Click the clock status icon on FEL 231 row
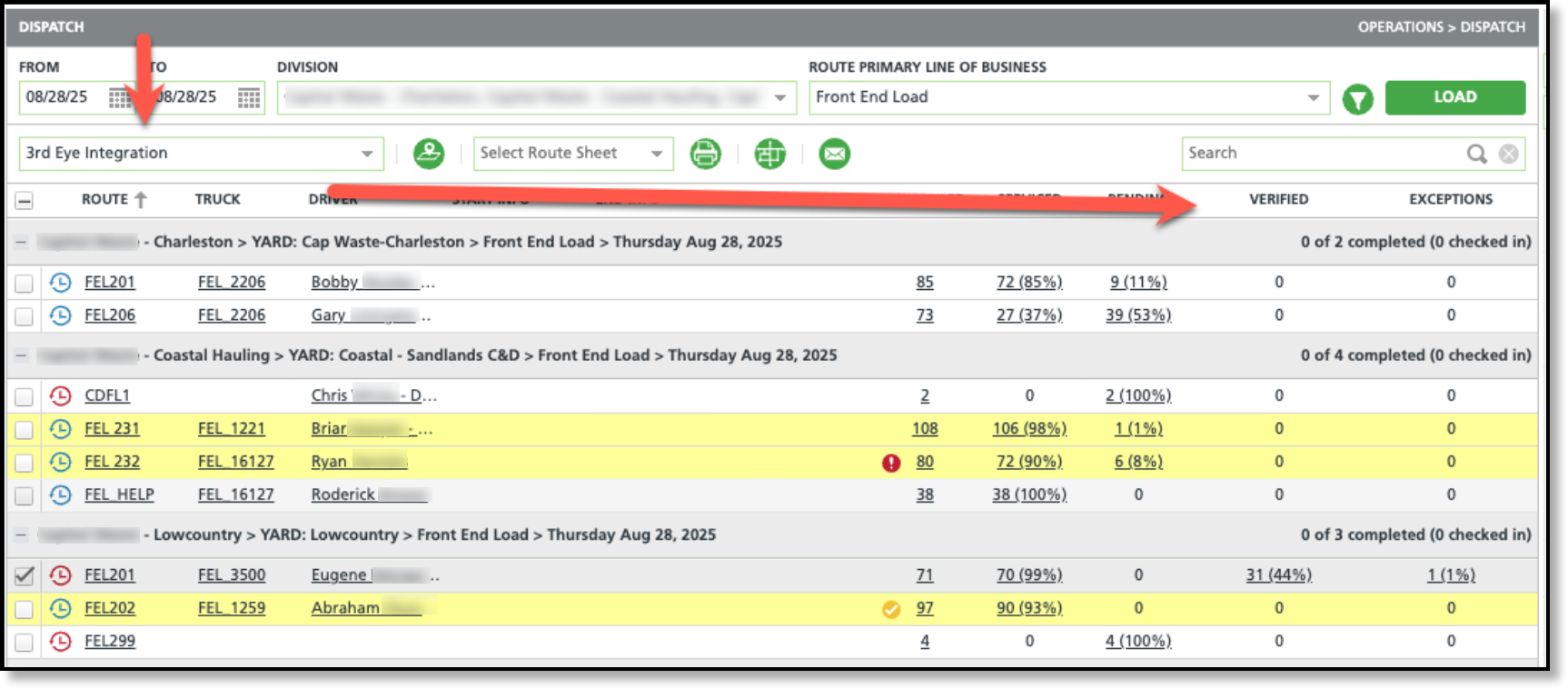 [x=60, y=429]
